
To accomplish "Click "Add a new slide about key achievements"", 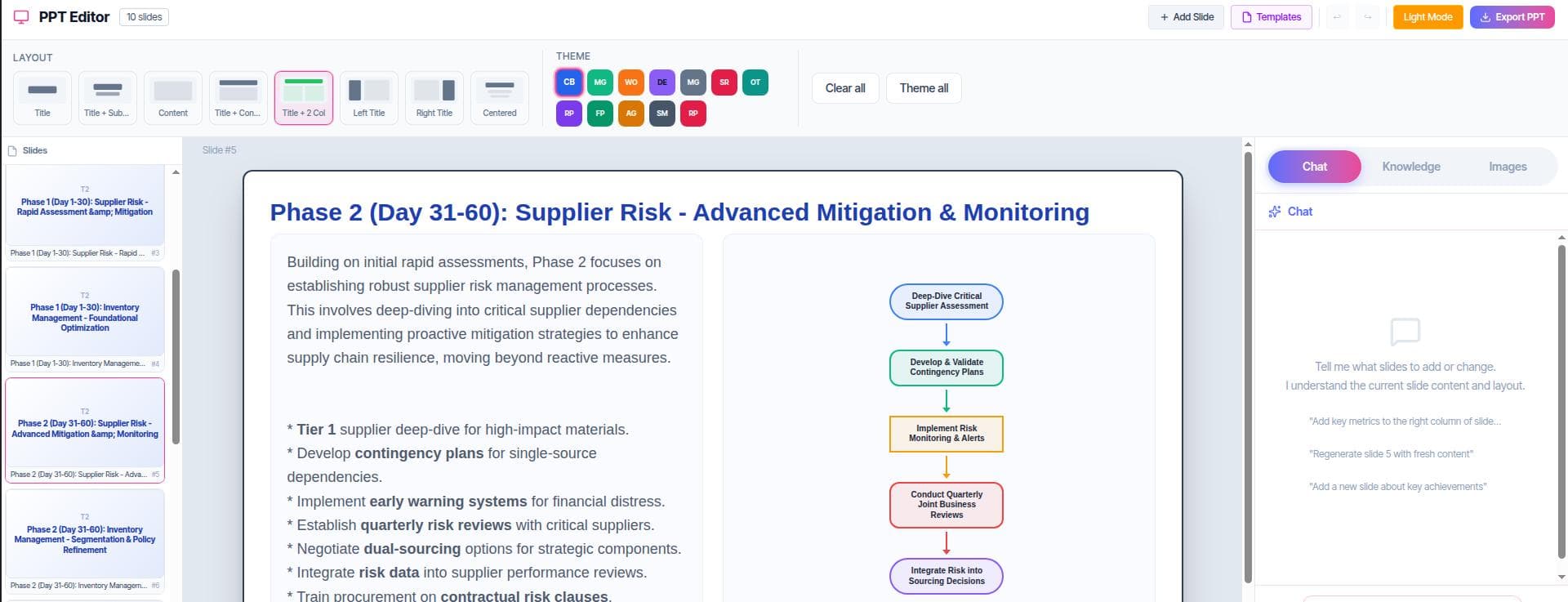I will [1397, 487].
